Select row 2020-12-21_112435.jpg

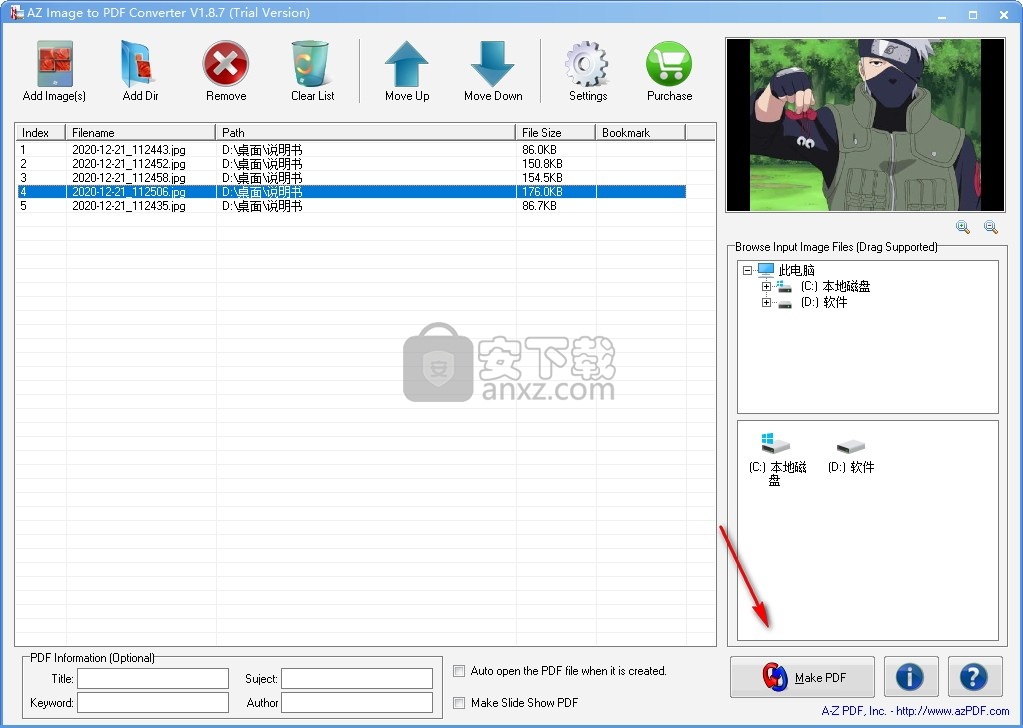tap(351, 205)
